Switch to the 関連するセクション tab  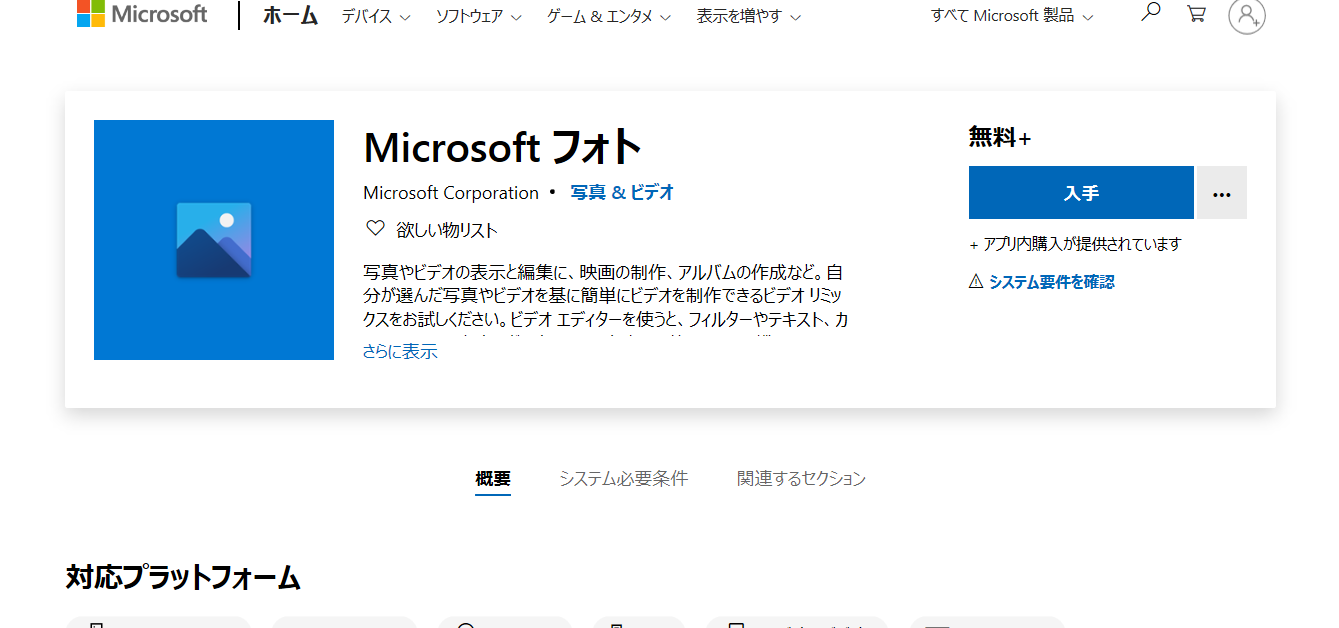[801, 479]
